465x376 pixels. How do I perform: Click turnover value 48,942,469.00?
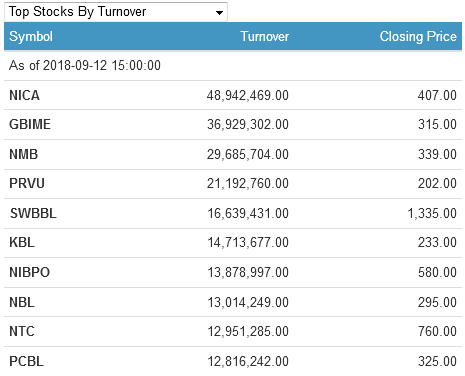pyautogui.click(x=248, y=95)
